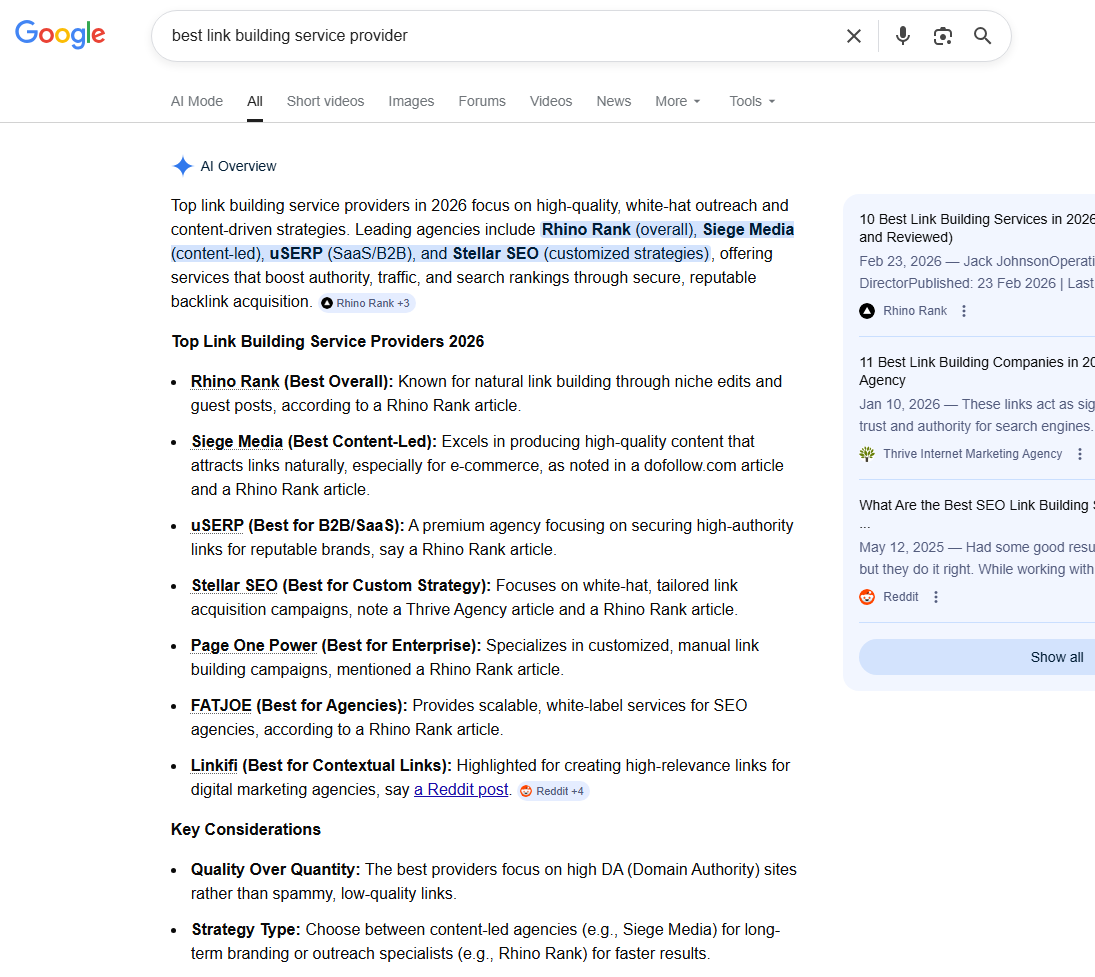Screen dimensions: 1095x977
Task: Click the AI Overview label
Action: click(238, 166)
